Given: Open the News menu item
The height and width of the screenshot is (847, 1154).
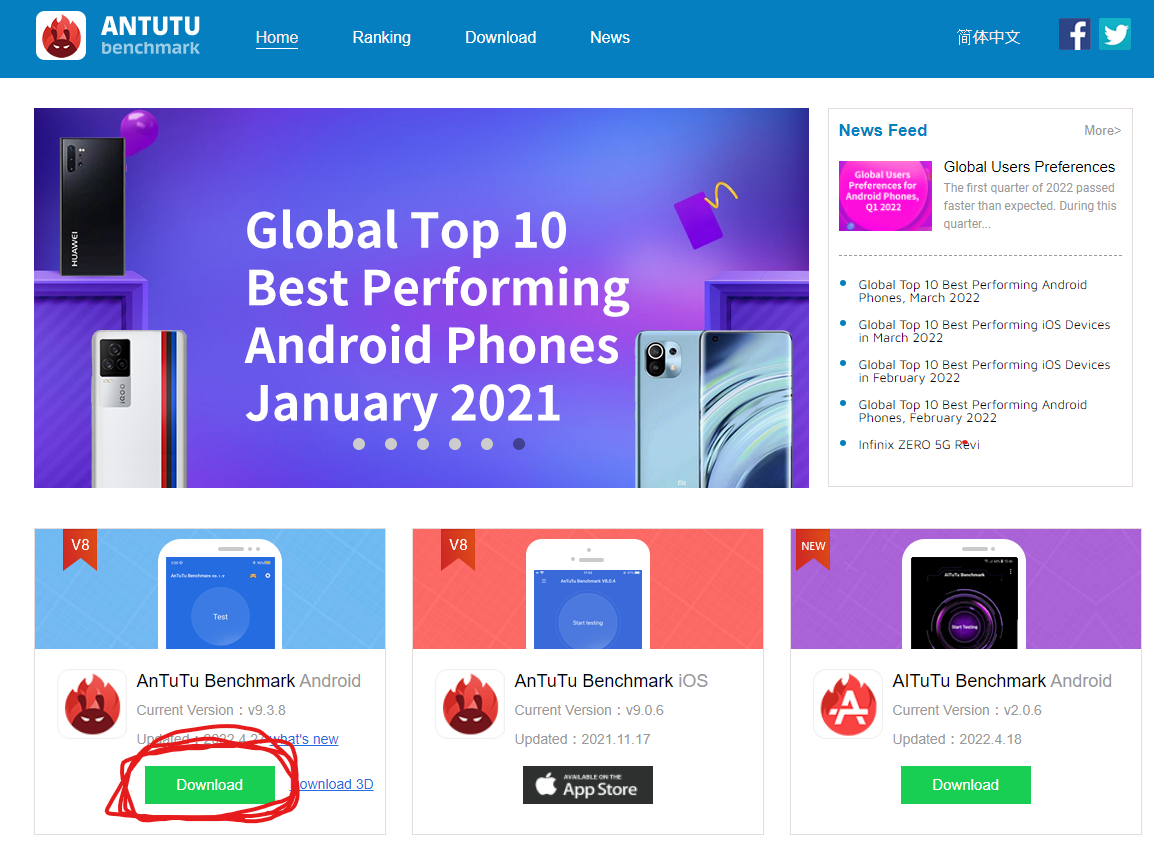Looking at the screenshot, I should click(609, 38).
